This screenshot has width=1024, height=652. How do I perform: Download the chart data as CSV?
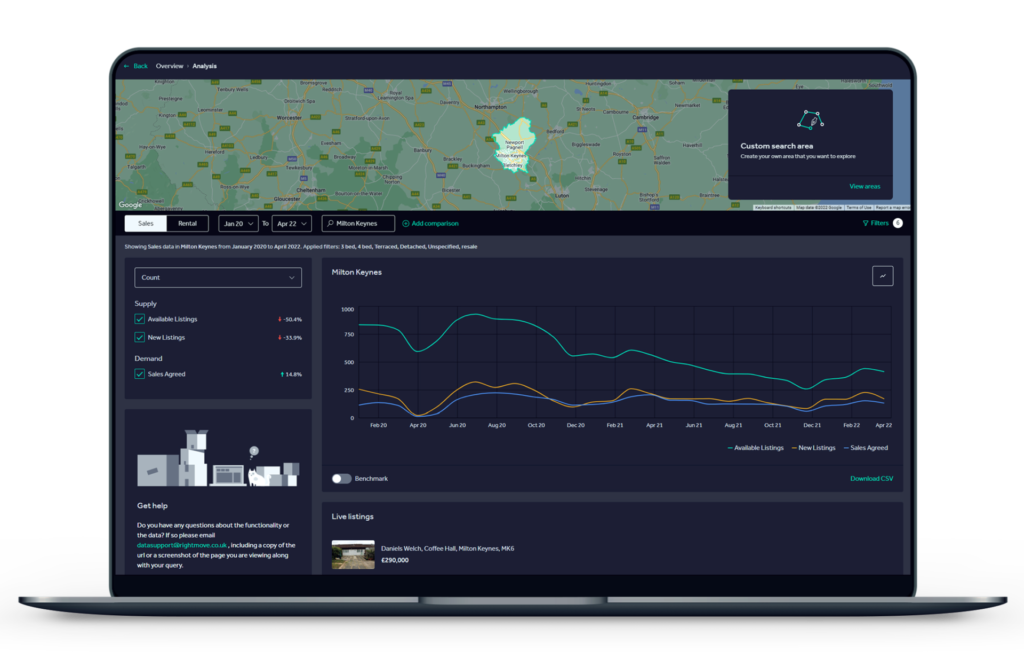(x=871, y=479)
